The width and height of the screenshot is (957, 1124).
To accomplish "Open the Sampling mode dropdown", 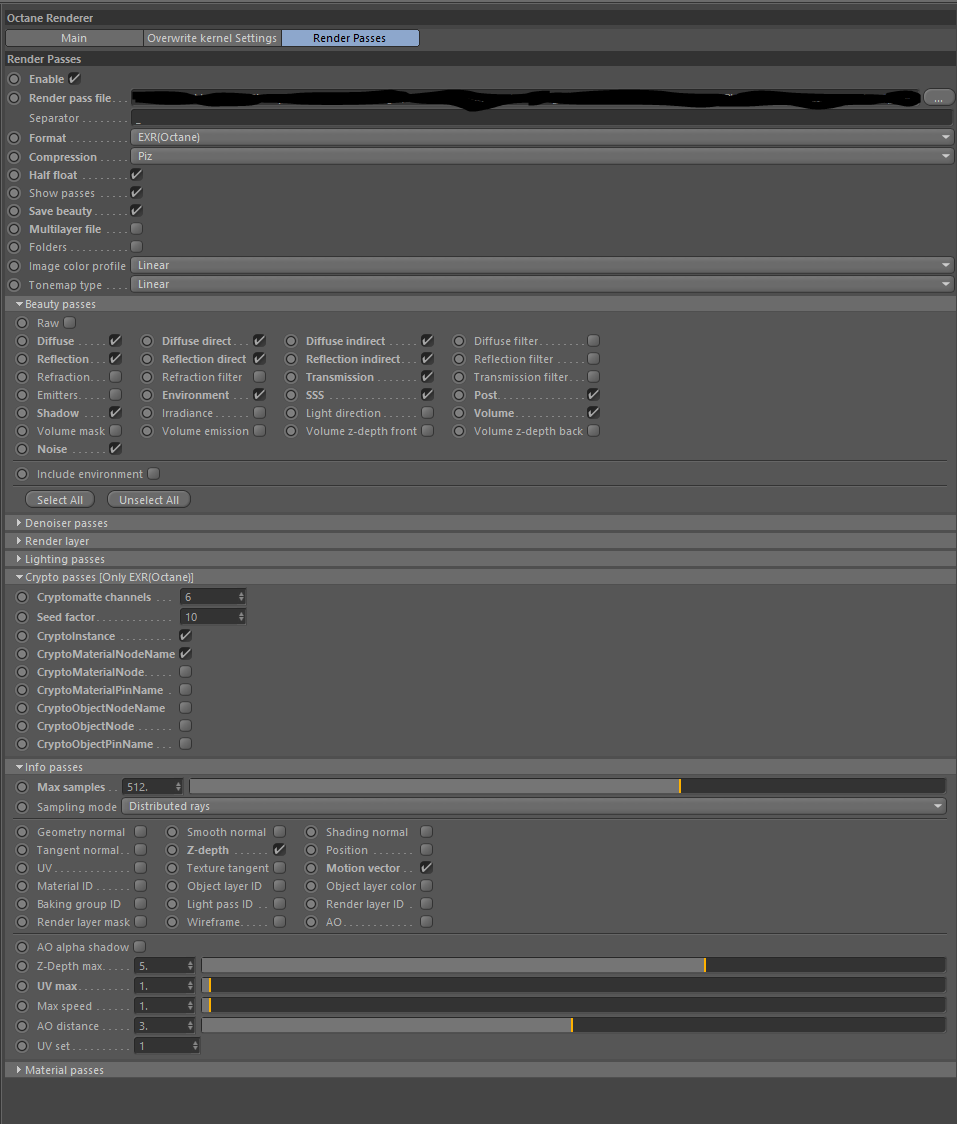I will [534, 806].
